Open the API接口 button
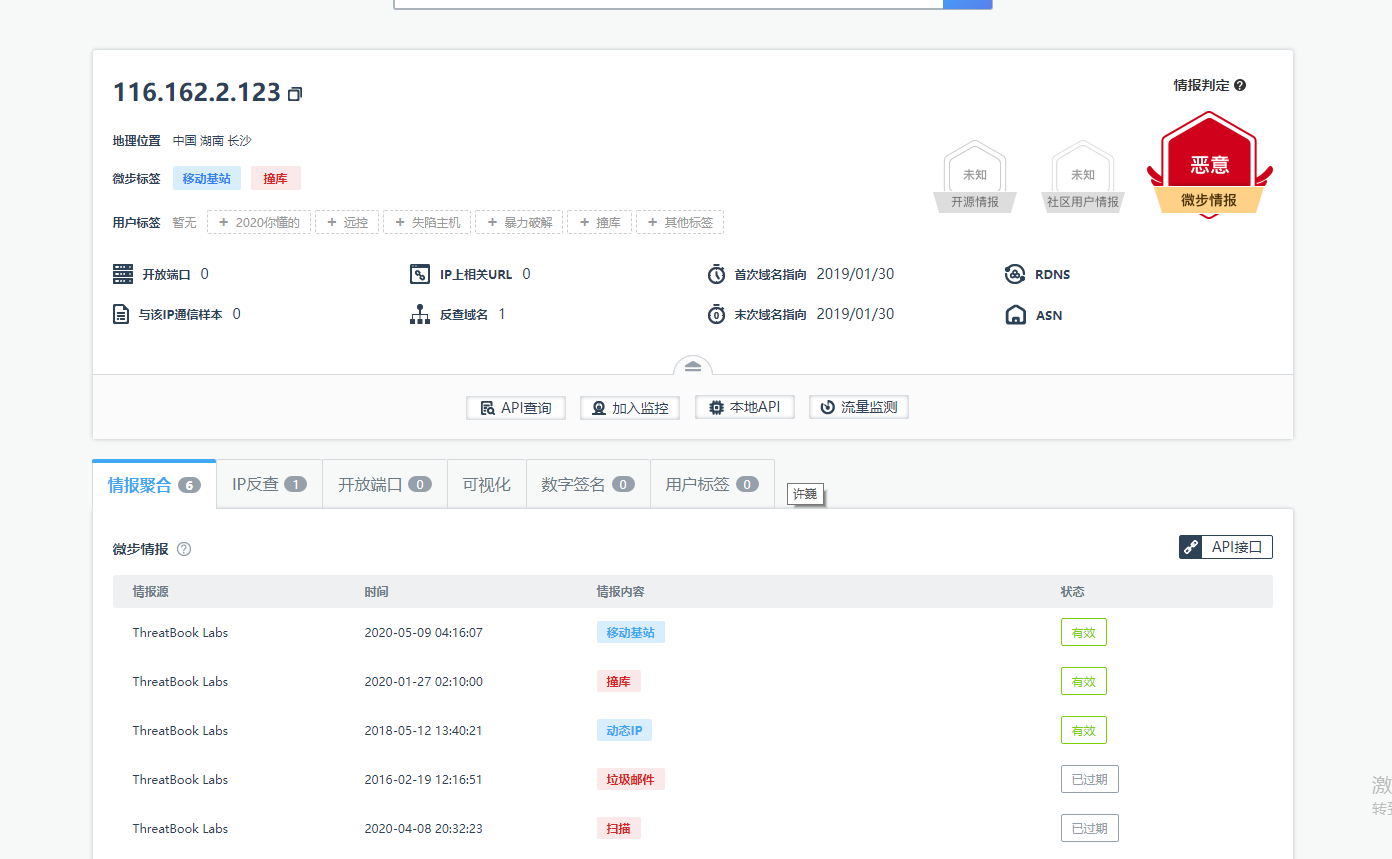Image resolution: width=1392 pixels, height=859 pixels. click(x=1226, y=547)
